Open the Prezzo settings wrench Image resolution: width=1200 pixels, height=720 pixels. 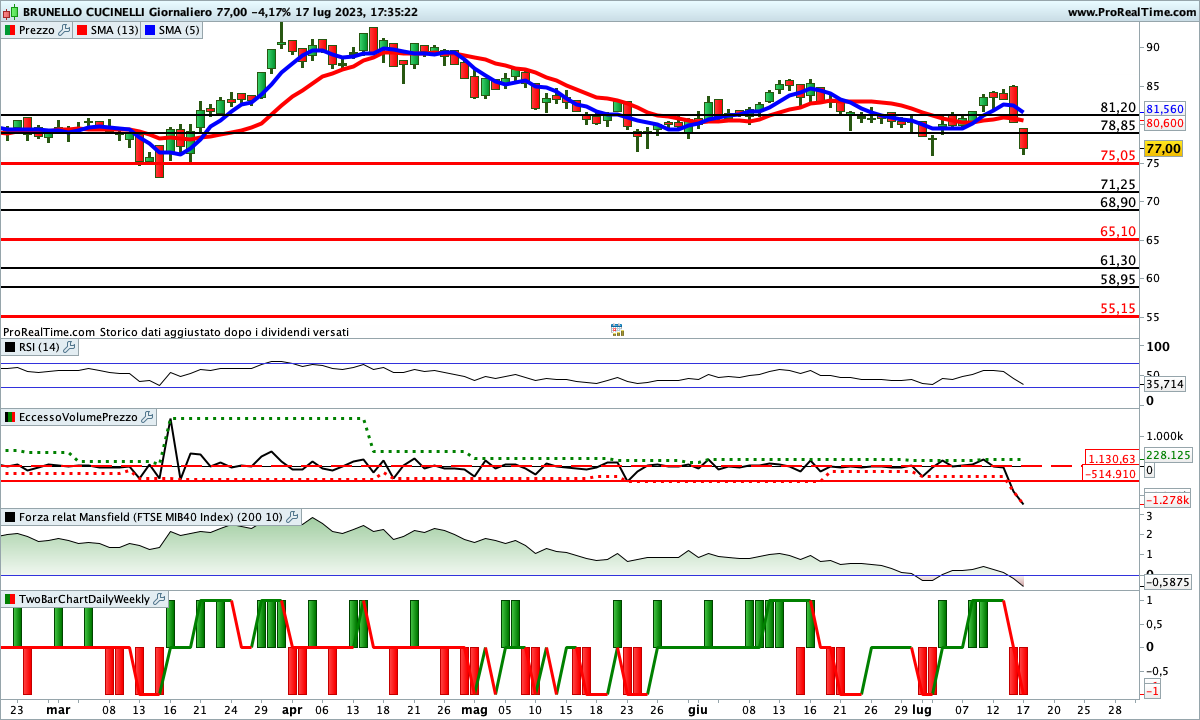(x=65, y=30)
